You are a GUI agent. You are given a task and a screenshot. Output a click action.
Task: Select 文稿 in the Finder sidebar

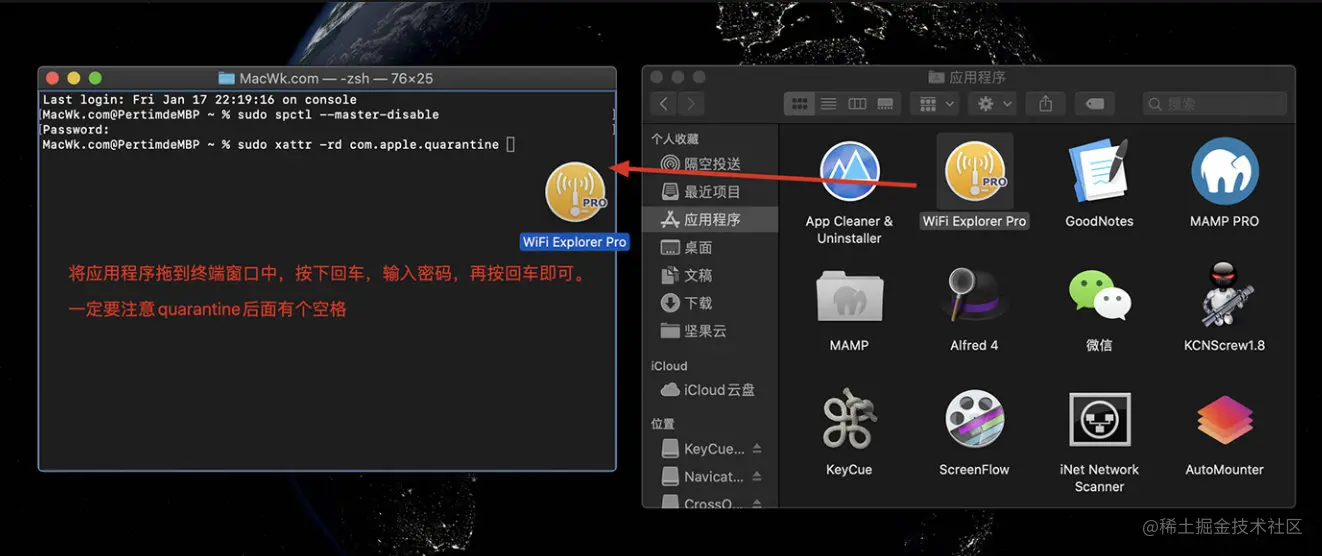coord(711,275)
